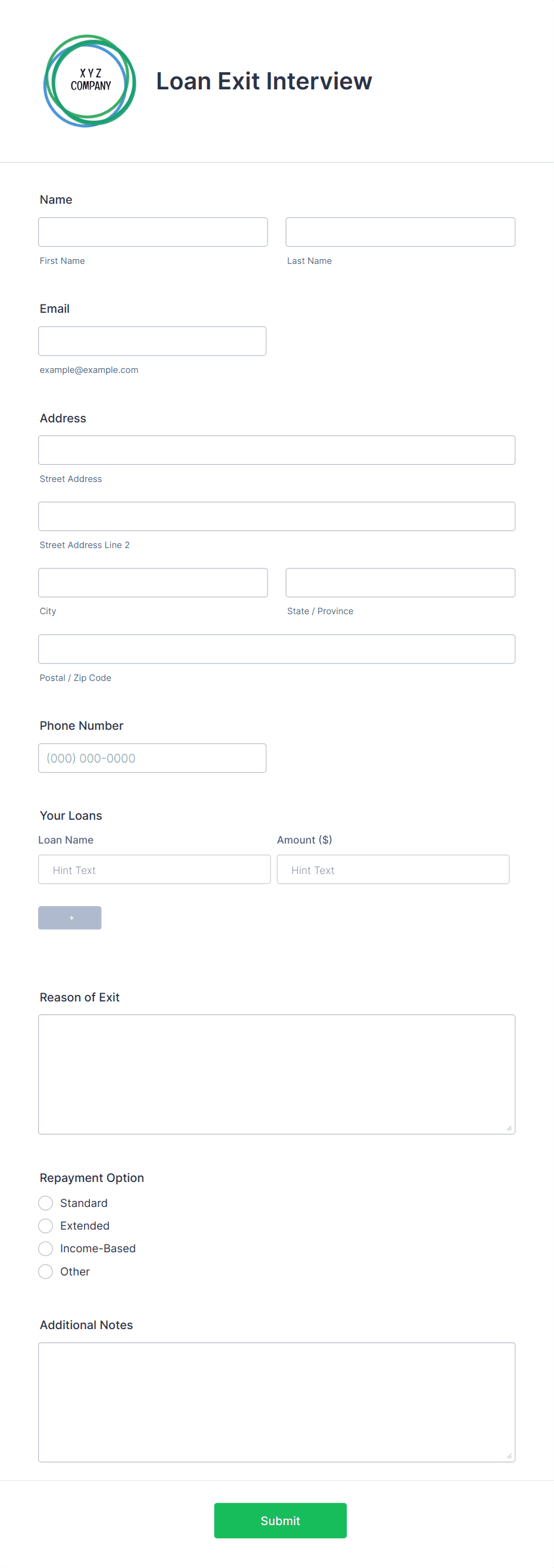The width and height of the screenshot is (554, 1568).
Task: Grab the Additional Notes resize handle
Action: 509,1455
